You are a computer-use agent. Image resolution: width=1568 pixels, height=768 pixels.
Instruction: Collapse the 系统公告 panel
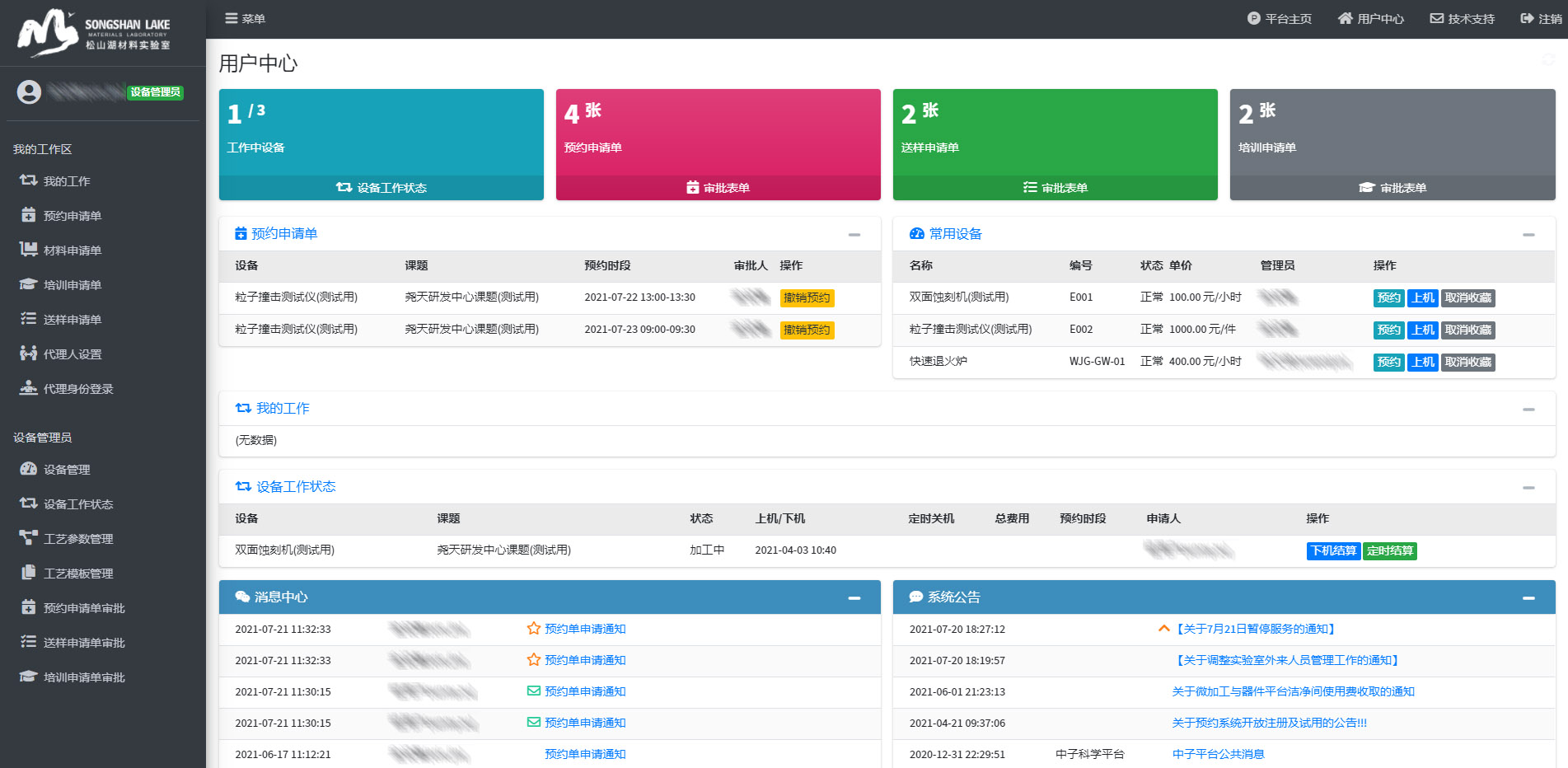coord(1528,598)
